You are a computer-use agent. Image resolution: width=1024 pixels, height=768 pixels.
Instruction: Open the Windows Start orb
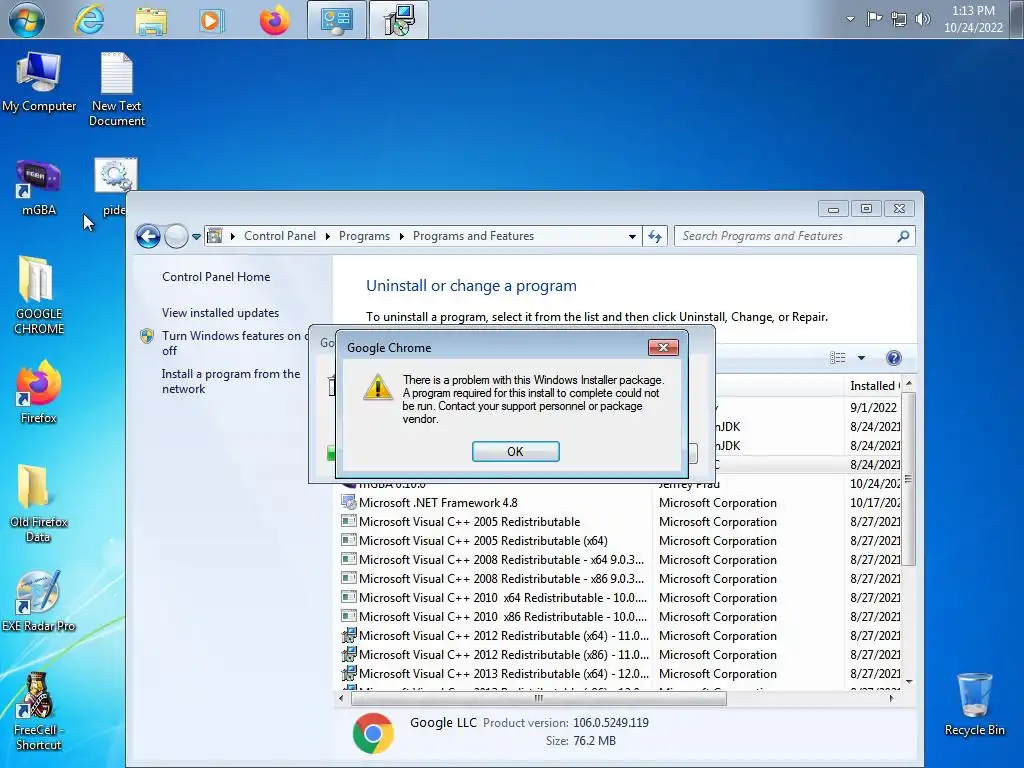click(27, 20)
